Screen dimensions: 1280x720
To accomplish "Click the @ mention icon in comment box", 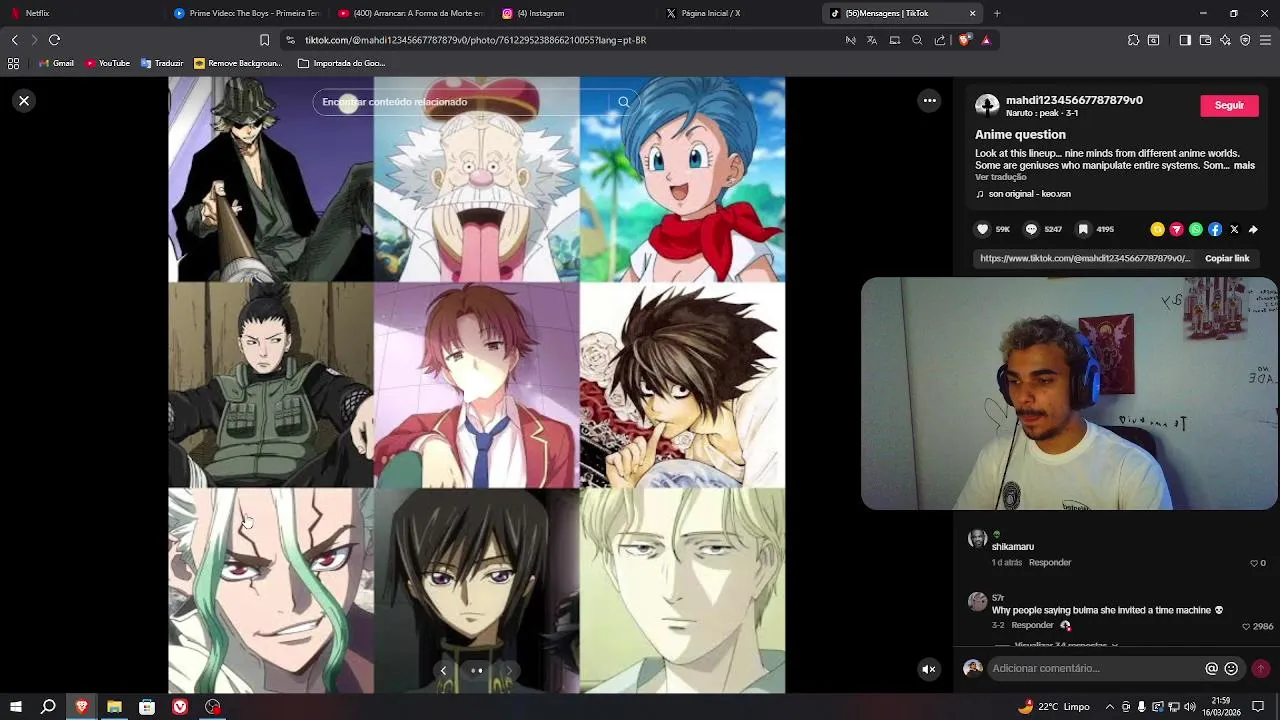I will (x=1211, y=668).
